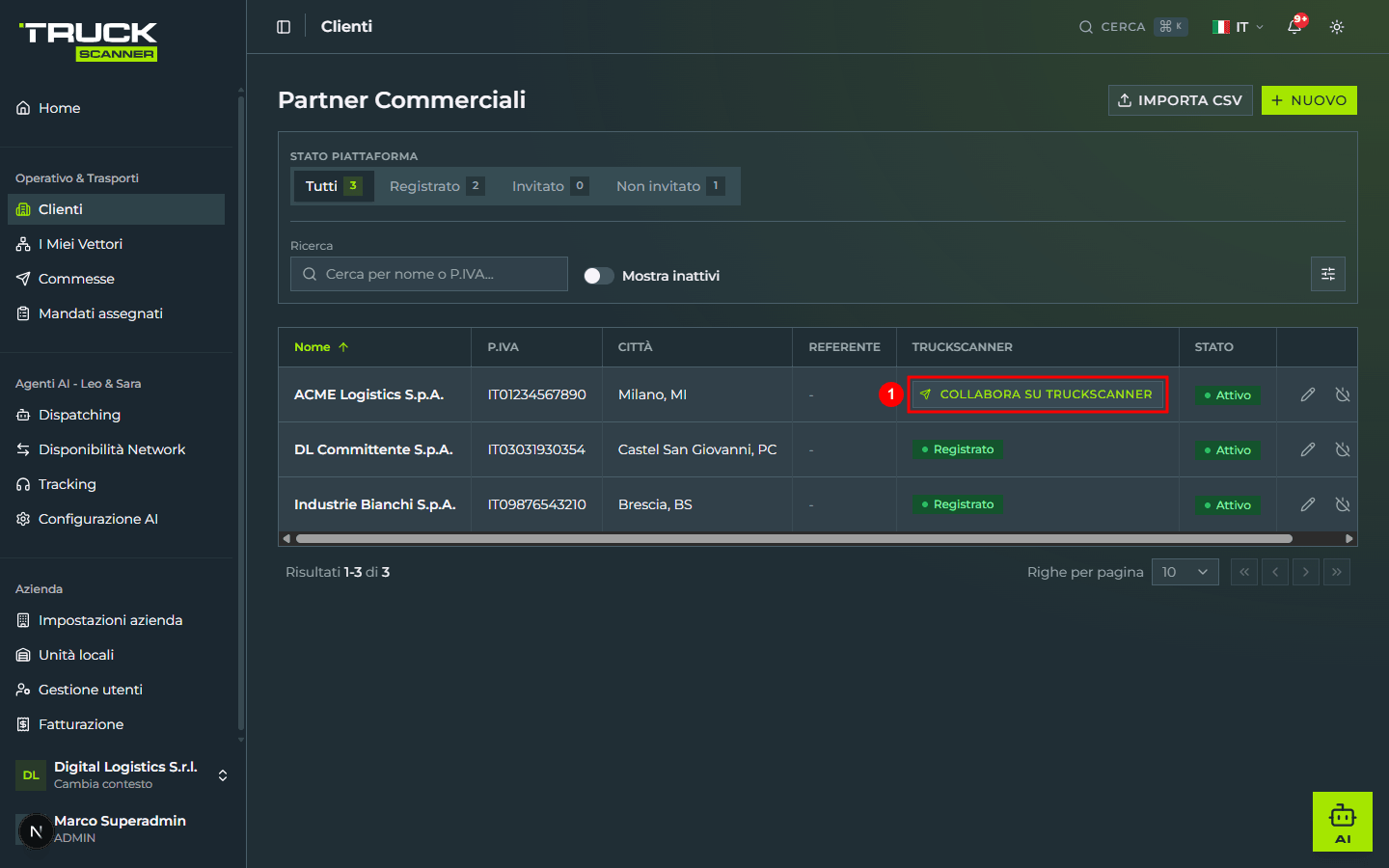This screenshot has height=868, width=1389.
Task: Click Industrie Bianchi S.p.A. name cell
Action: click(375, 504)
